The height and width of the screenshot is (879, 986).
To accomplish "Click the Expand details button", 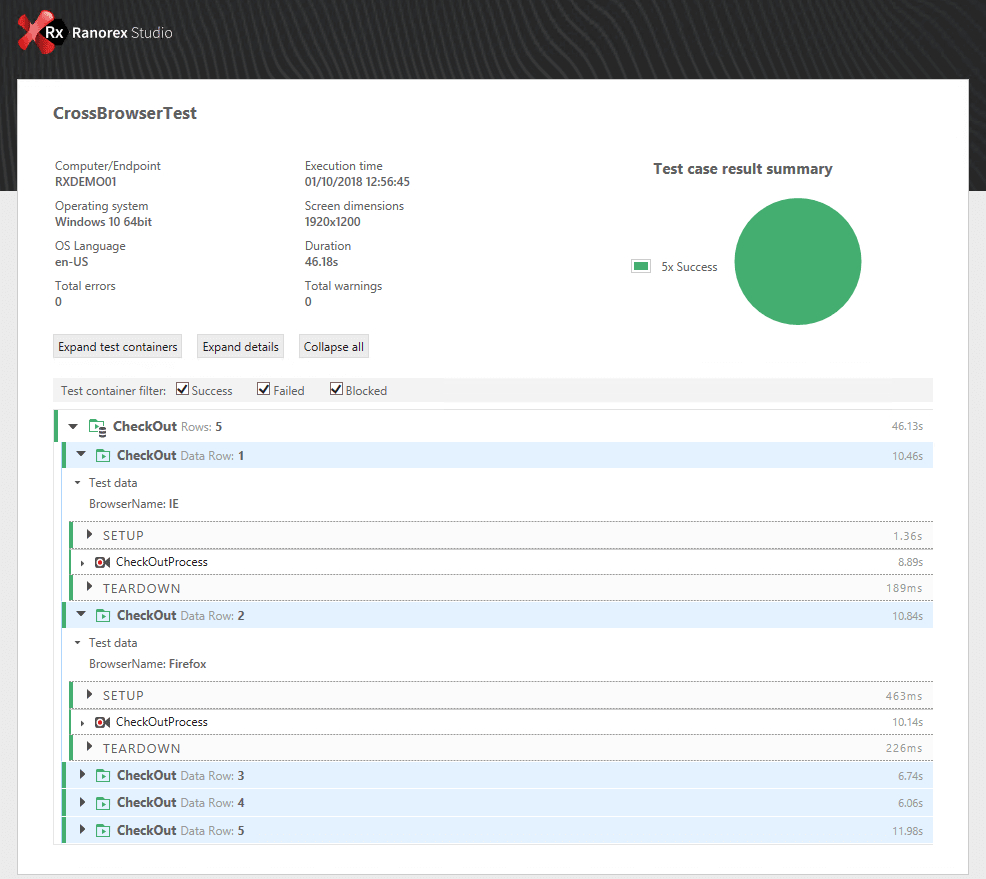I will [x=240, y=346].
